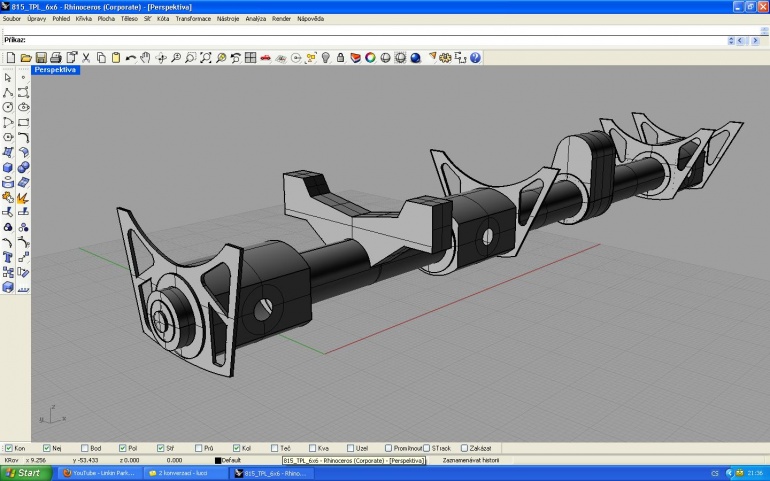Enable the Kva osnap checkbox
Image resolution: width=770 pixels, height=481 pixels.
pyautogui.click(x=312, y=448)
